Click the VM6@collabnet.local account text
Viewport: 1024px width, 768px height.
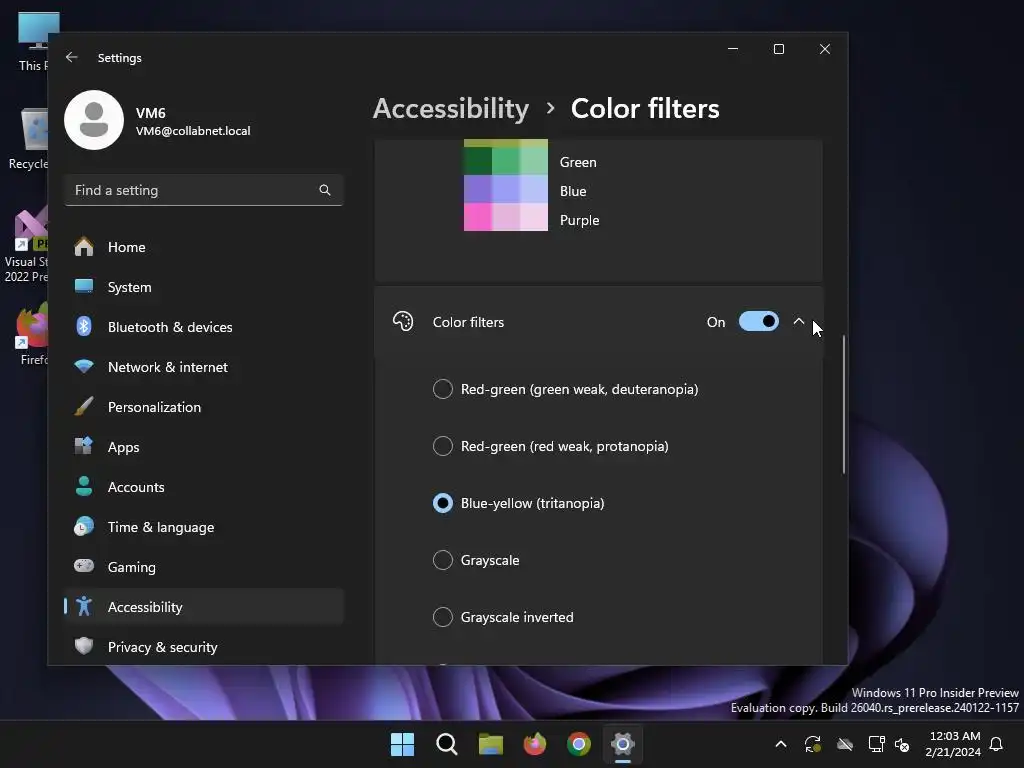click(193, 131)
